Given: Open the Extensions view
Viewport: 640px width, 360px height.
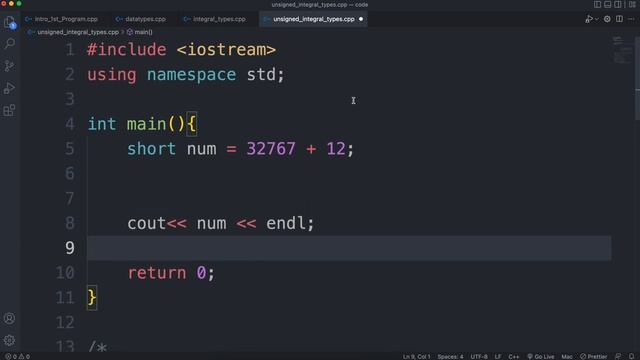Looking at the screenshot, I should [x=9, y=110].
